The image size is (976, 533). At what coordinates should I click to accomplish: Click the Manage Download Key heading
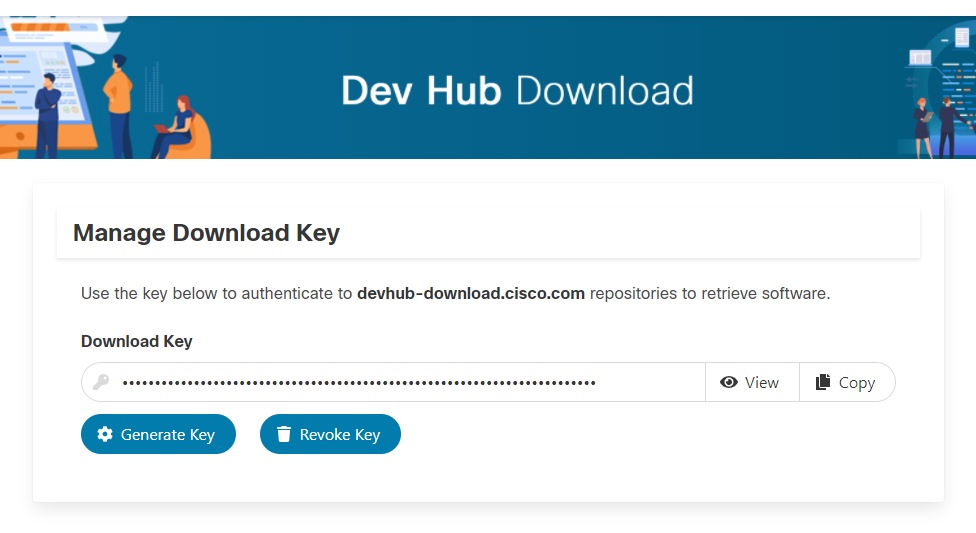(x=207, y=233)
